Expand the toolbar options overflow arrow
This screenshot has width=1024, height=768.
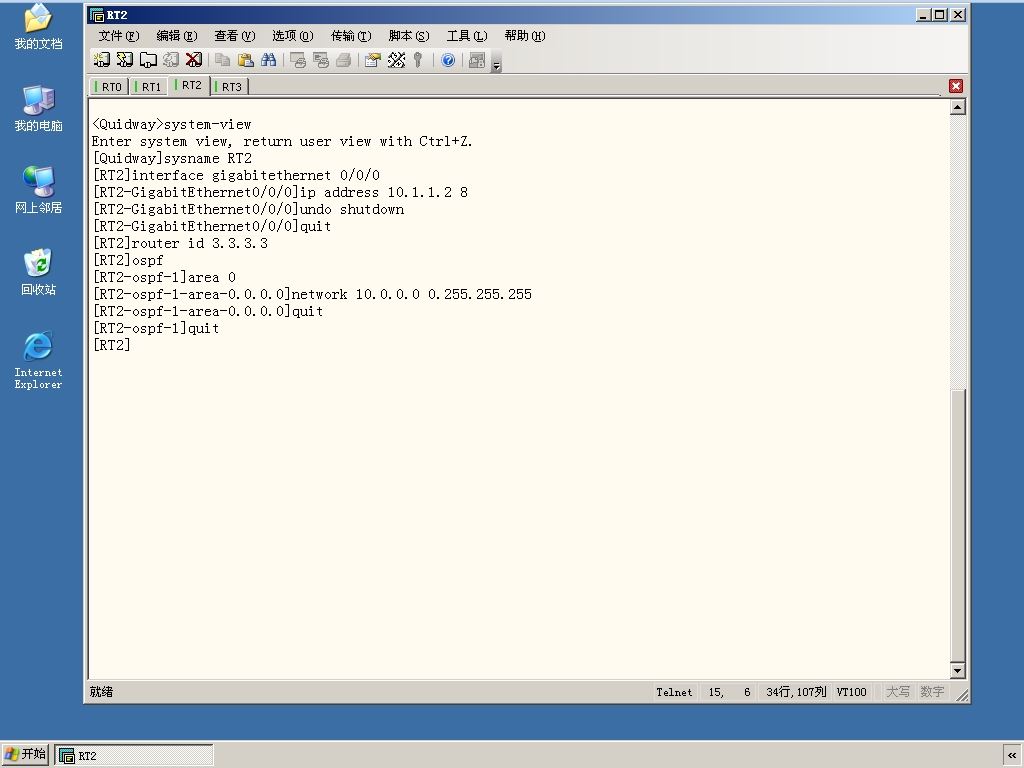[x=496, y=65]
